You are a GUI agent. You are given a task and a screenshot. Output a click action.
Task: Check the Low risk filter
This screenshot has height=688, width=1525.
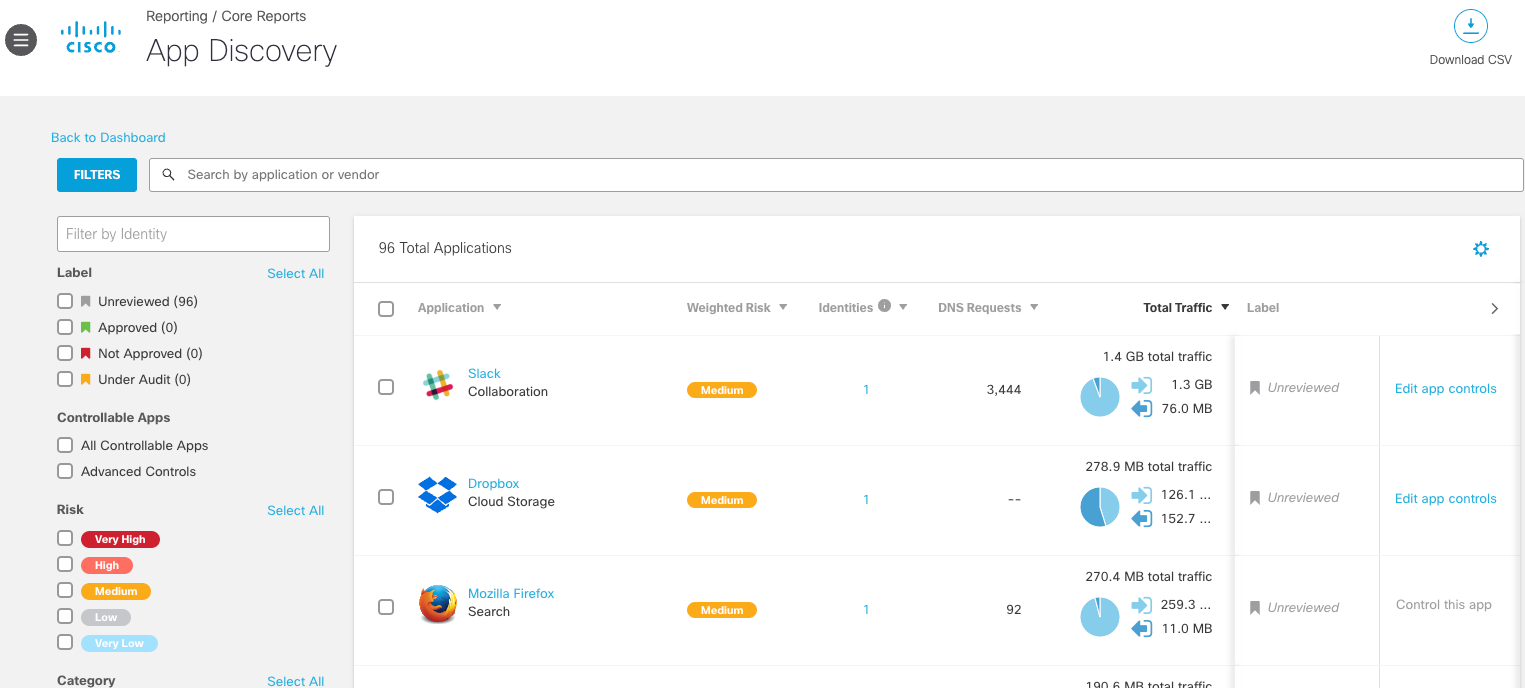pyautogui.click(x=65, y=616)
